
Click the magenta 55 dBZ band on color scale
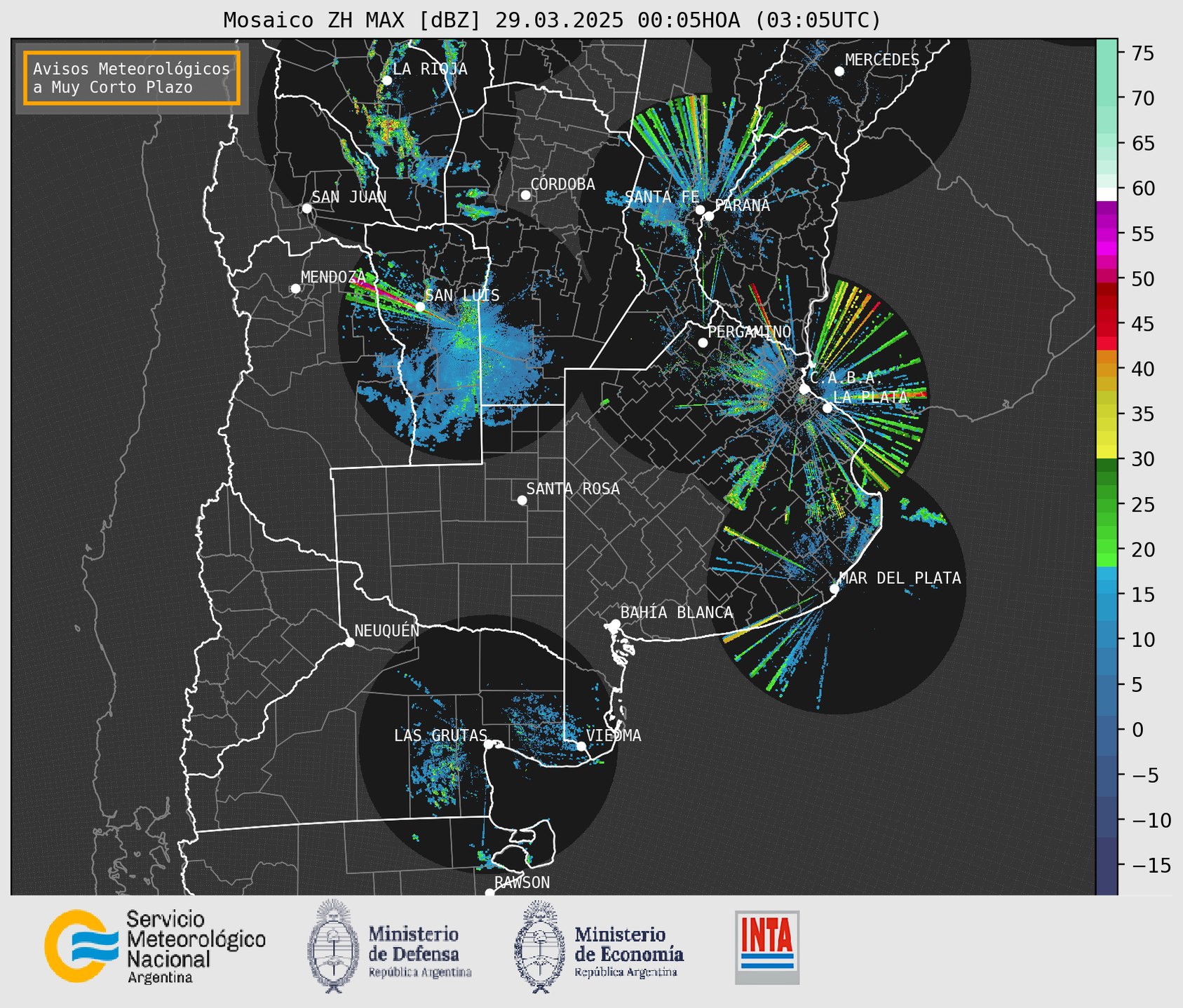pos(1107,233)
